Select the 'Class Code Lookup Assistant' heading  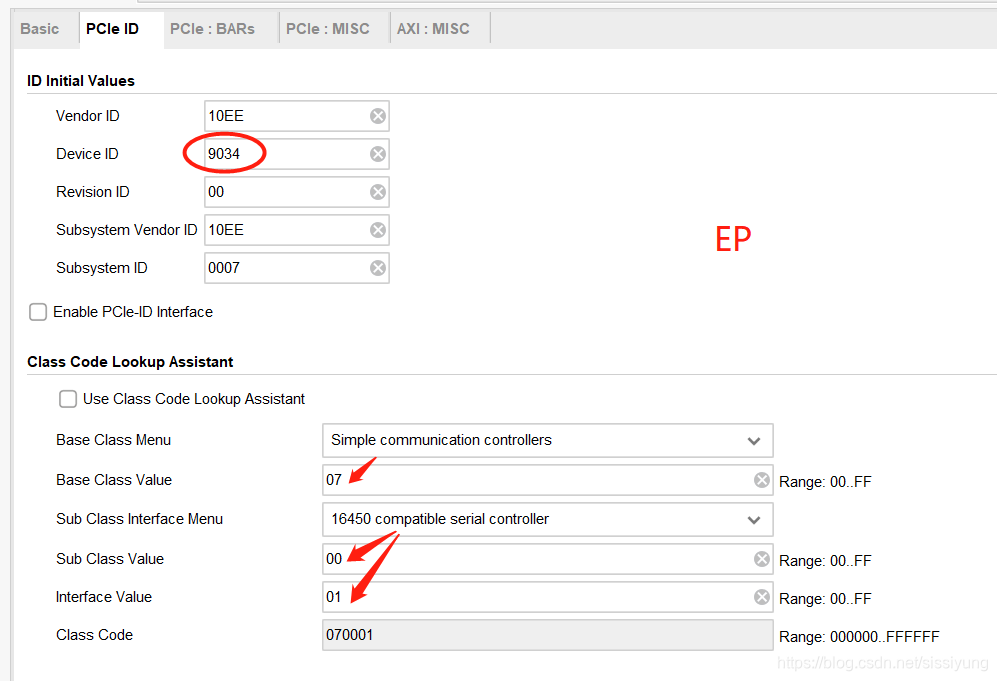130,362
